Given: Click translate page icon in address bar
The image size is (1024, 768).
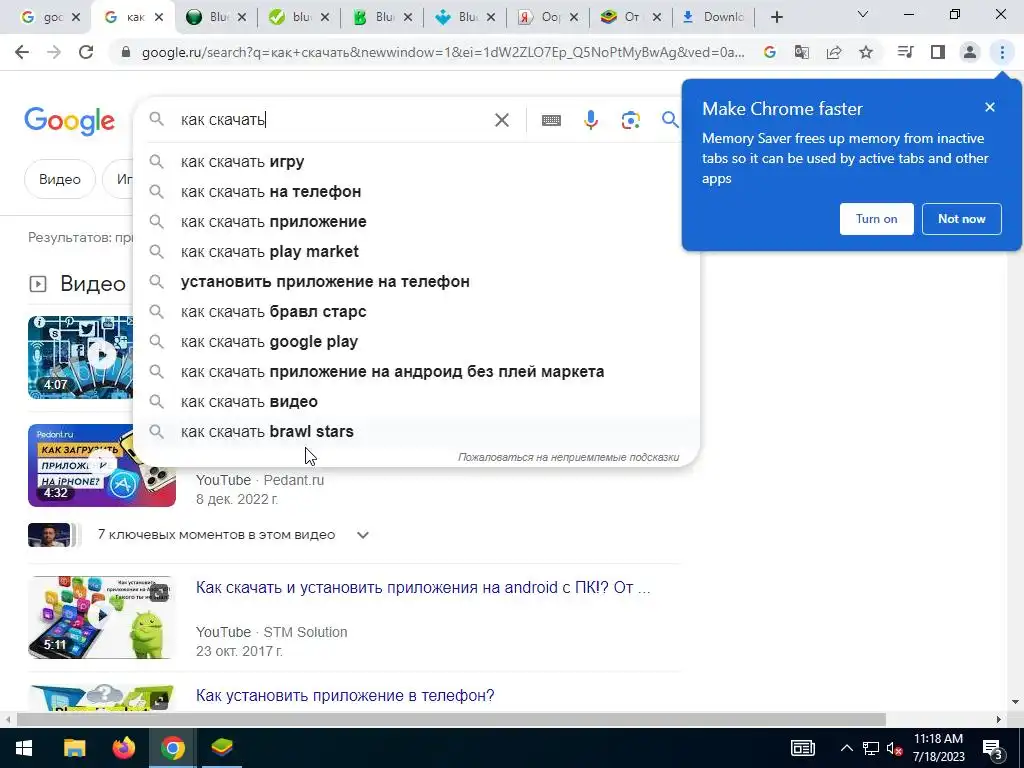Looking at the screenshot, I should 802,52.
